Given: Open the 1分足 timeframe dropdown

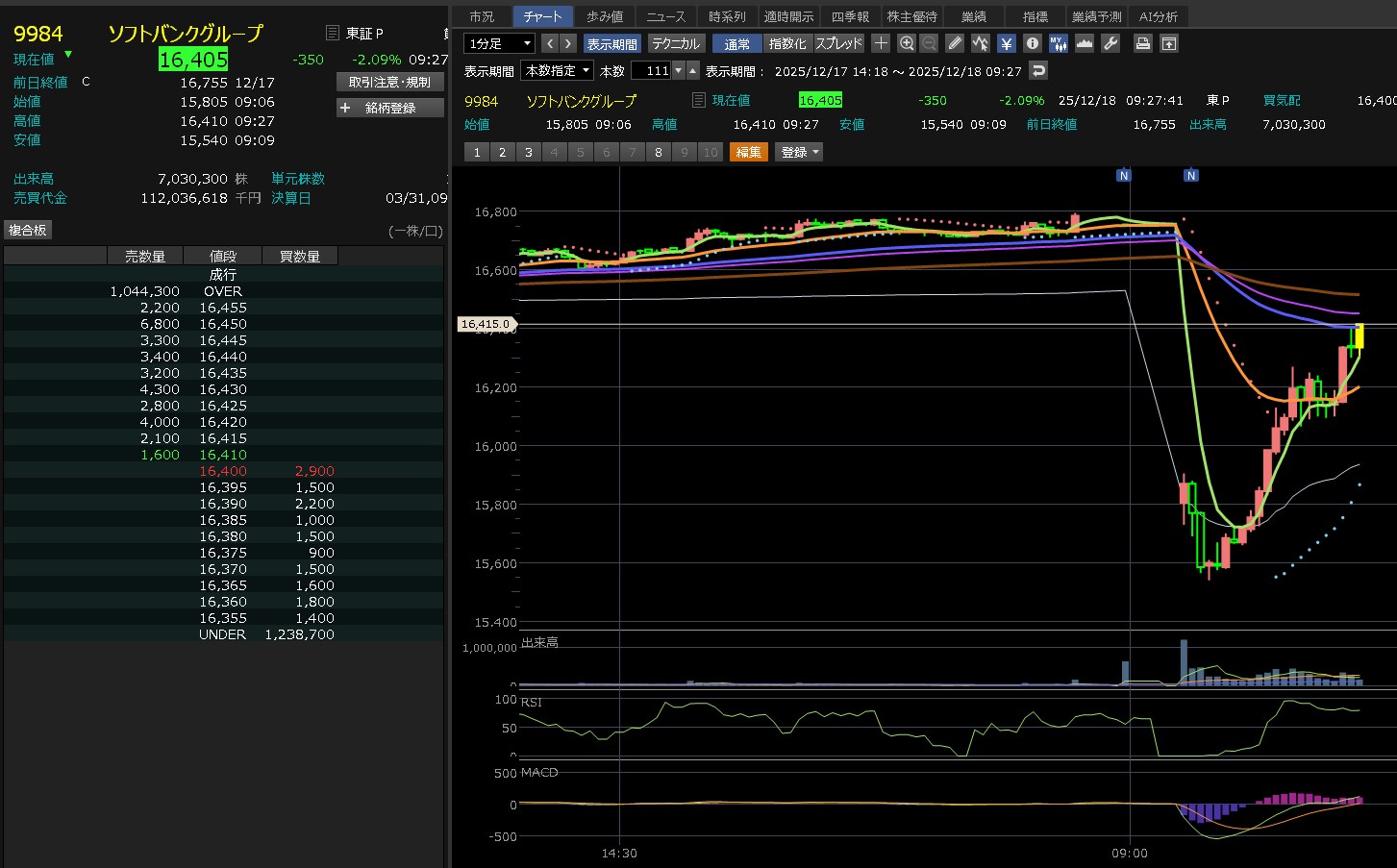Looking at the screenshot, I should (x=499, y=43).
